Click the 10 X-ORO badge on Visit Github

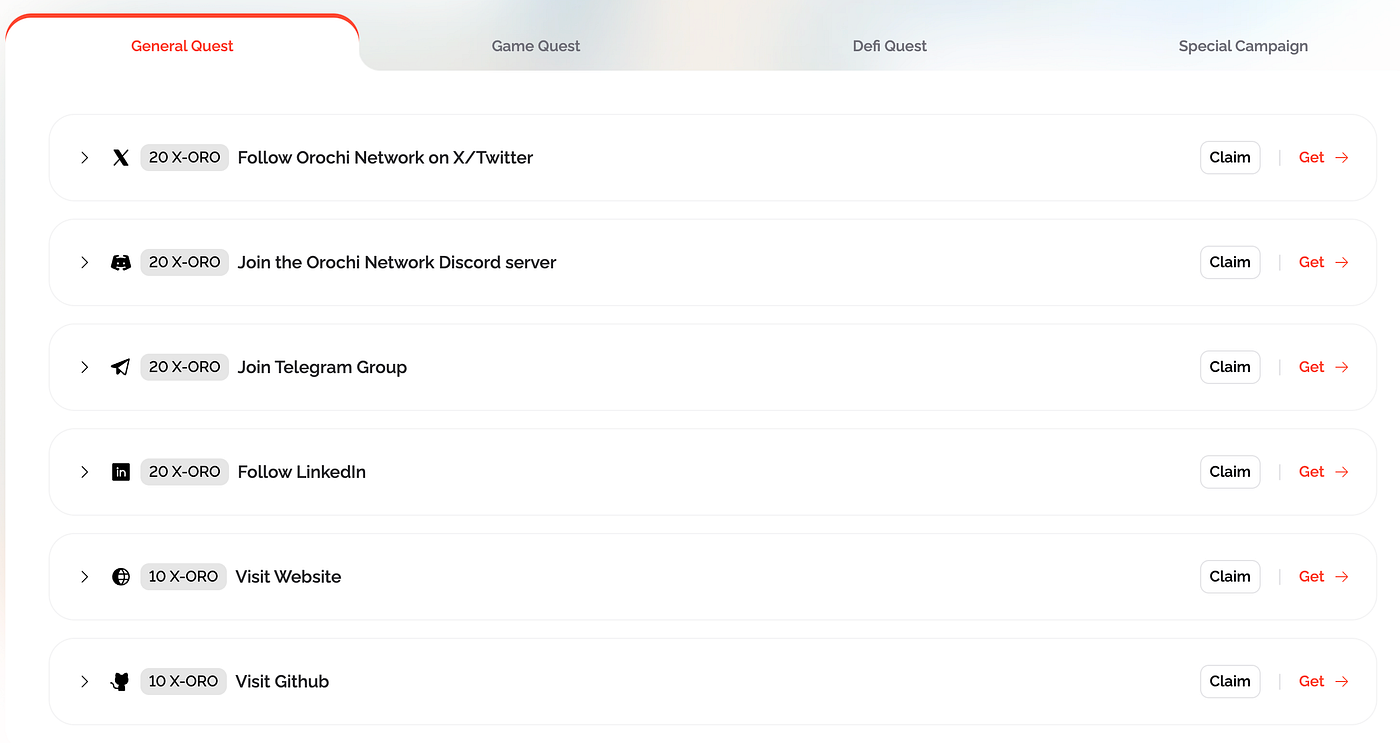pos(184,682)
